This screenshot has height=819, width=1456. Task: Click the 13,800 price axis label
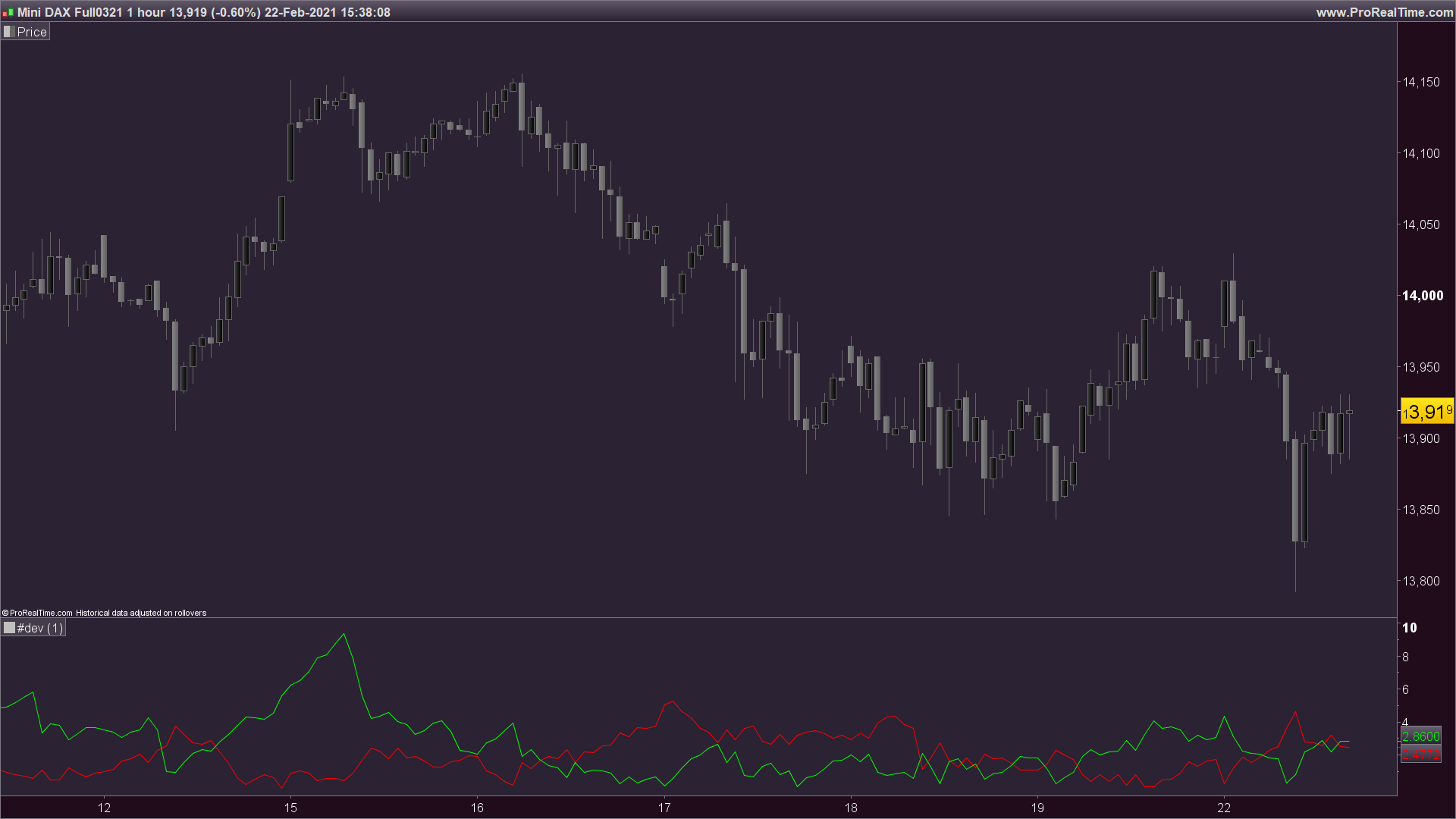[1420, 581]
